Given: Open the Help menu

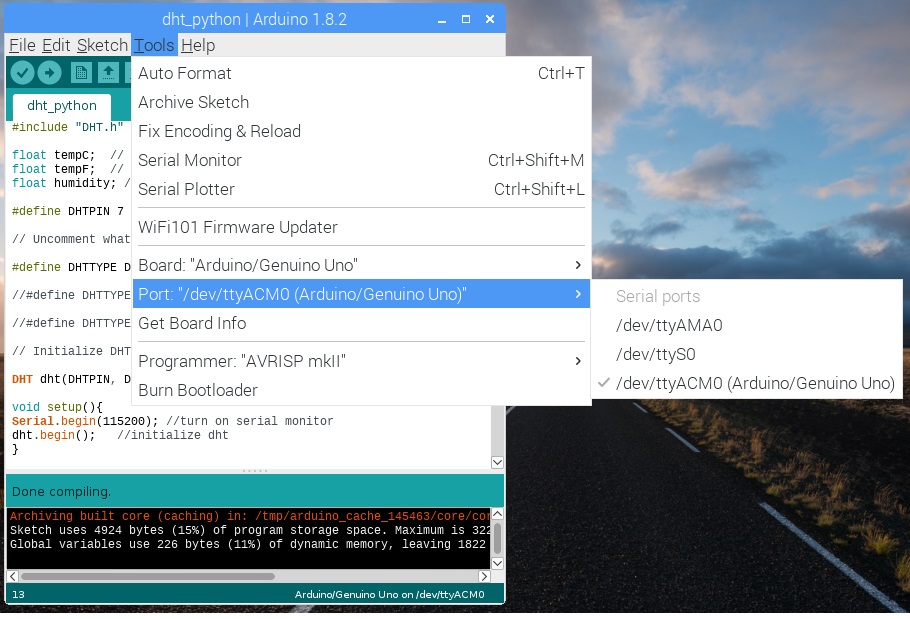Looking at the screenshot, I should [198, 45].
